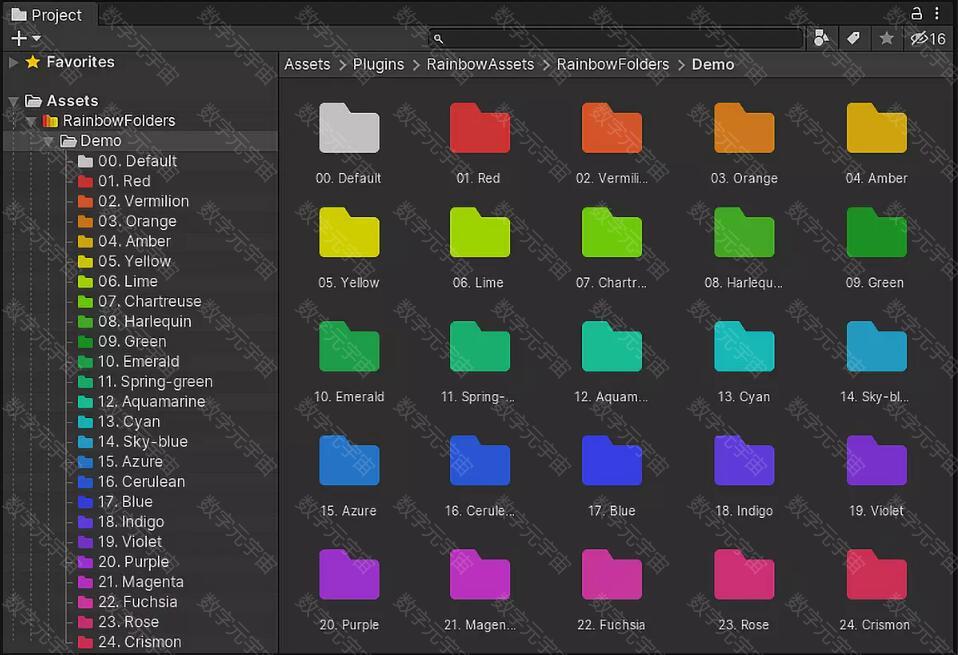The width and height of the screenshot is (958, 655).
Task: Navigate to Plugins in breadcrumb
Action: coord(378,64)
